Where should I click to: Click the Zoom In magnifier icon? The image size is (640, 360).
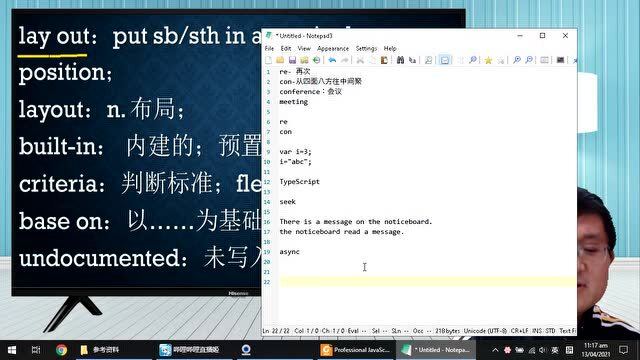pos(517,60)
